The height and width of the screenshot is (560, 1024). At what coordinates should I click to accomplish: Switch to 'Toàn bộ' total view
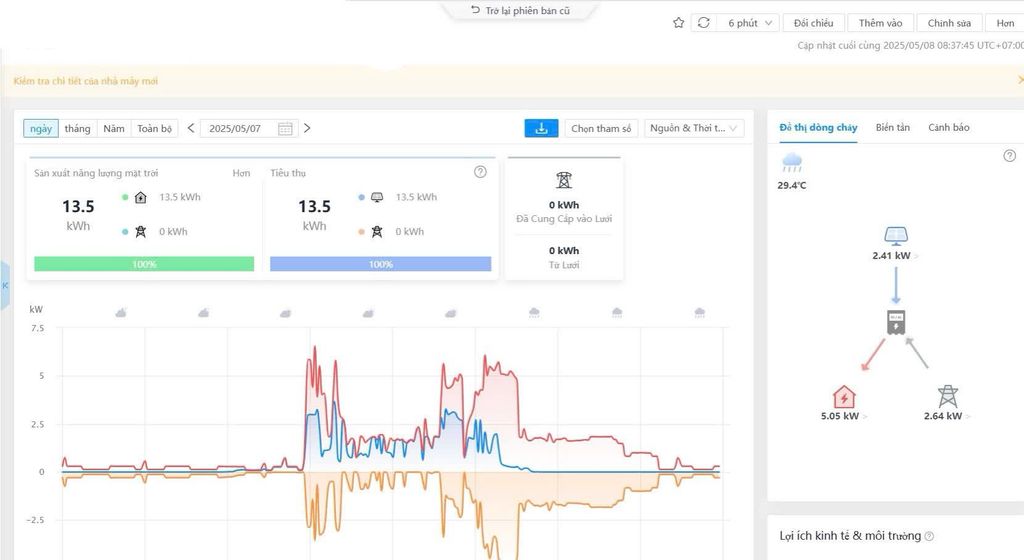pos(155,129)
